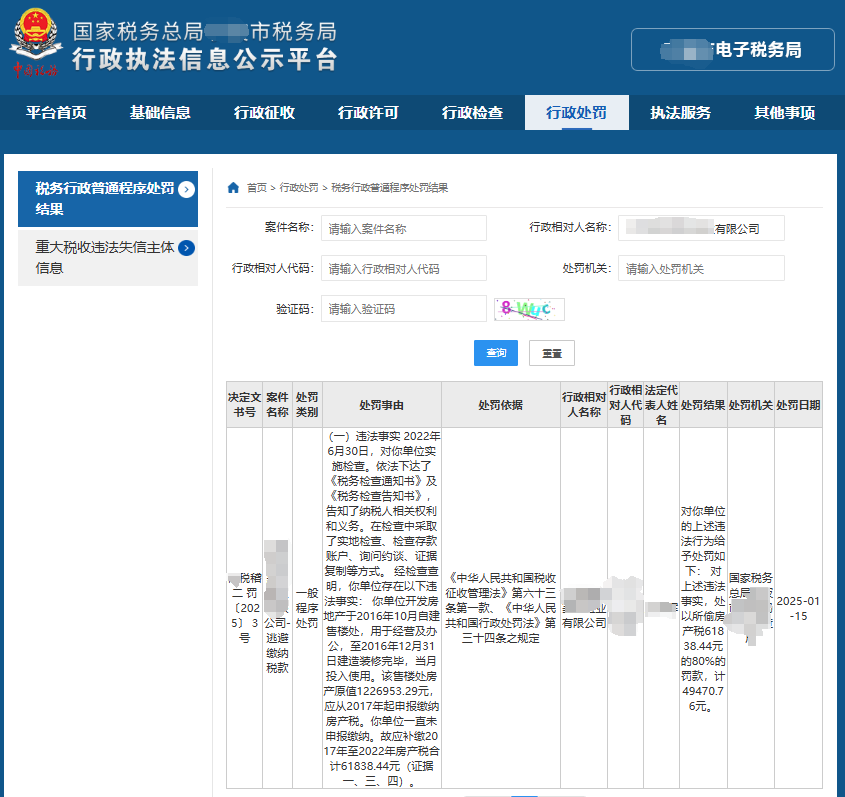The width and height of the screenshot is (845, 797).
Task: Click the arrow icon beside 重大税收违法失信主体信息
Action: [x=186, y=248]
